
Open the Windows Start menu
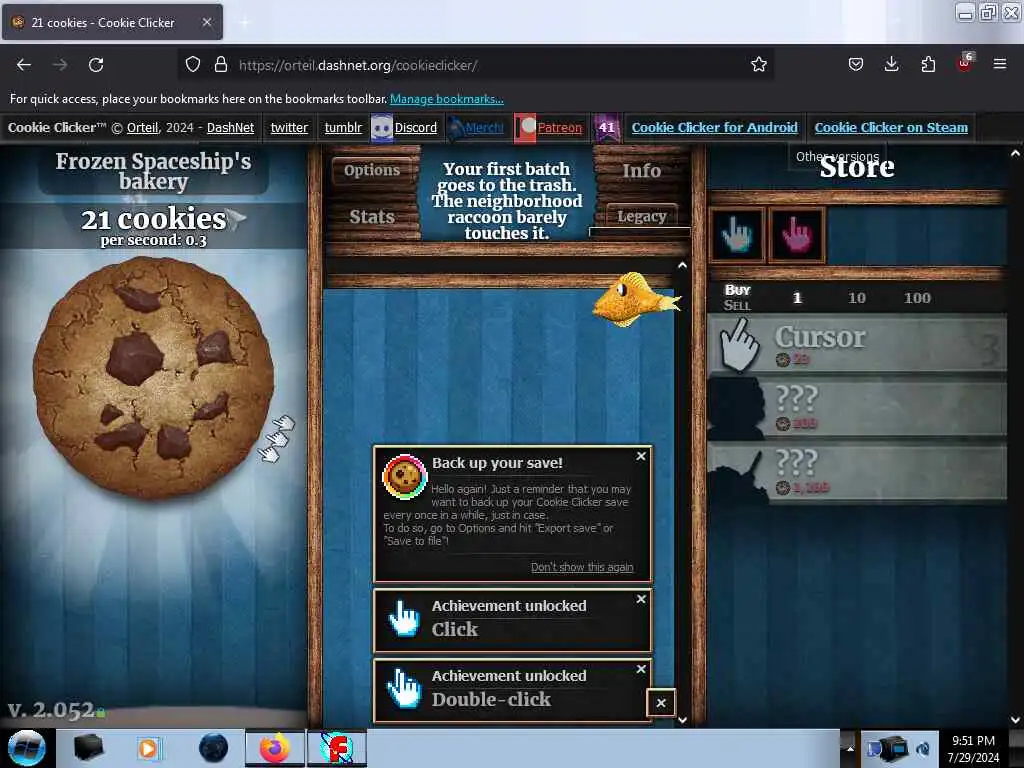(26, 748)
